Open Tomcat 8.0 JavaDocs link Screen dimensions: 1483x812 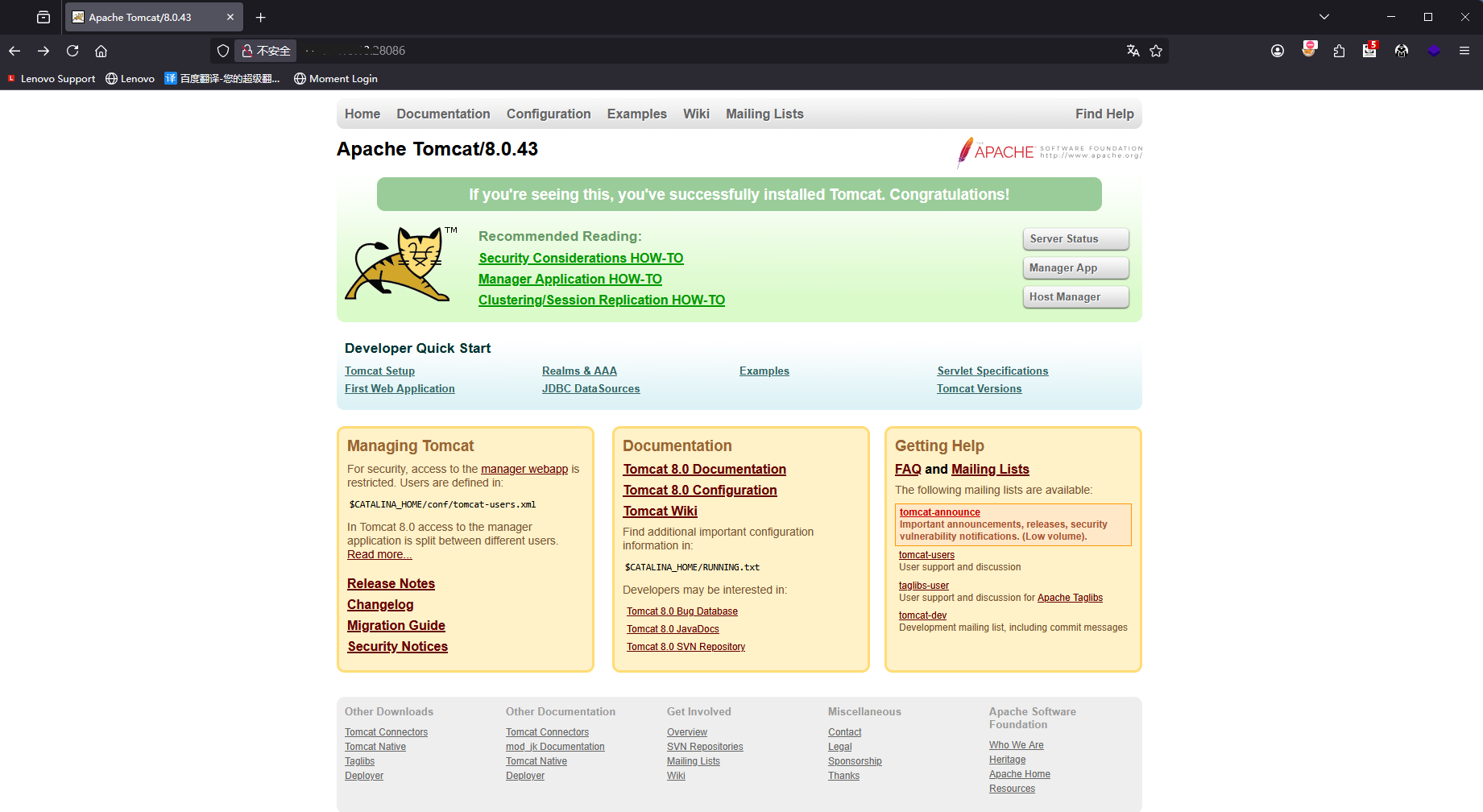tap(673, 629)
